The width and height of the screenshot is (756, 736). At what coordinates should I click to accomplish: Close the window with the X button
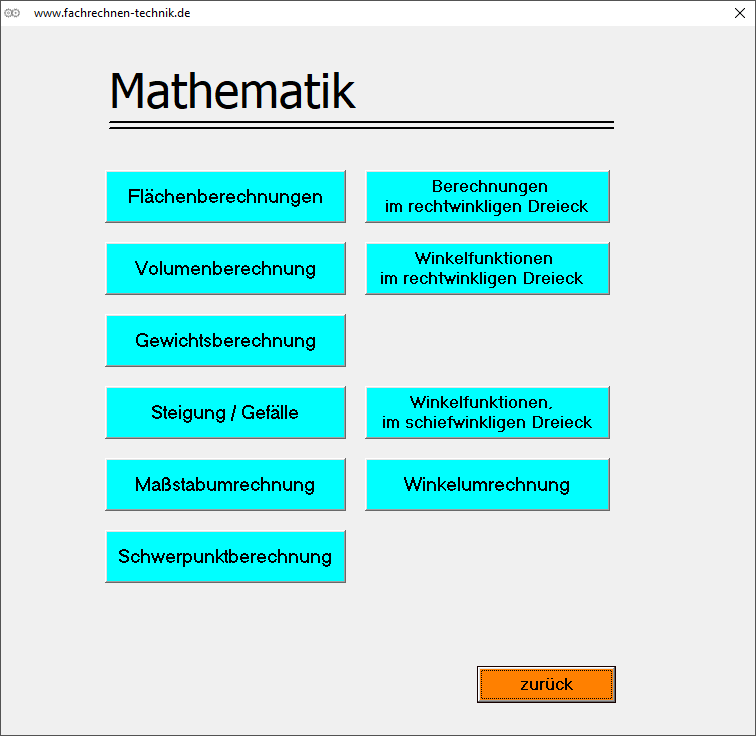[740, 13]
